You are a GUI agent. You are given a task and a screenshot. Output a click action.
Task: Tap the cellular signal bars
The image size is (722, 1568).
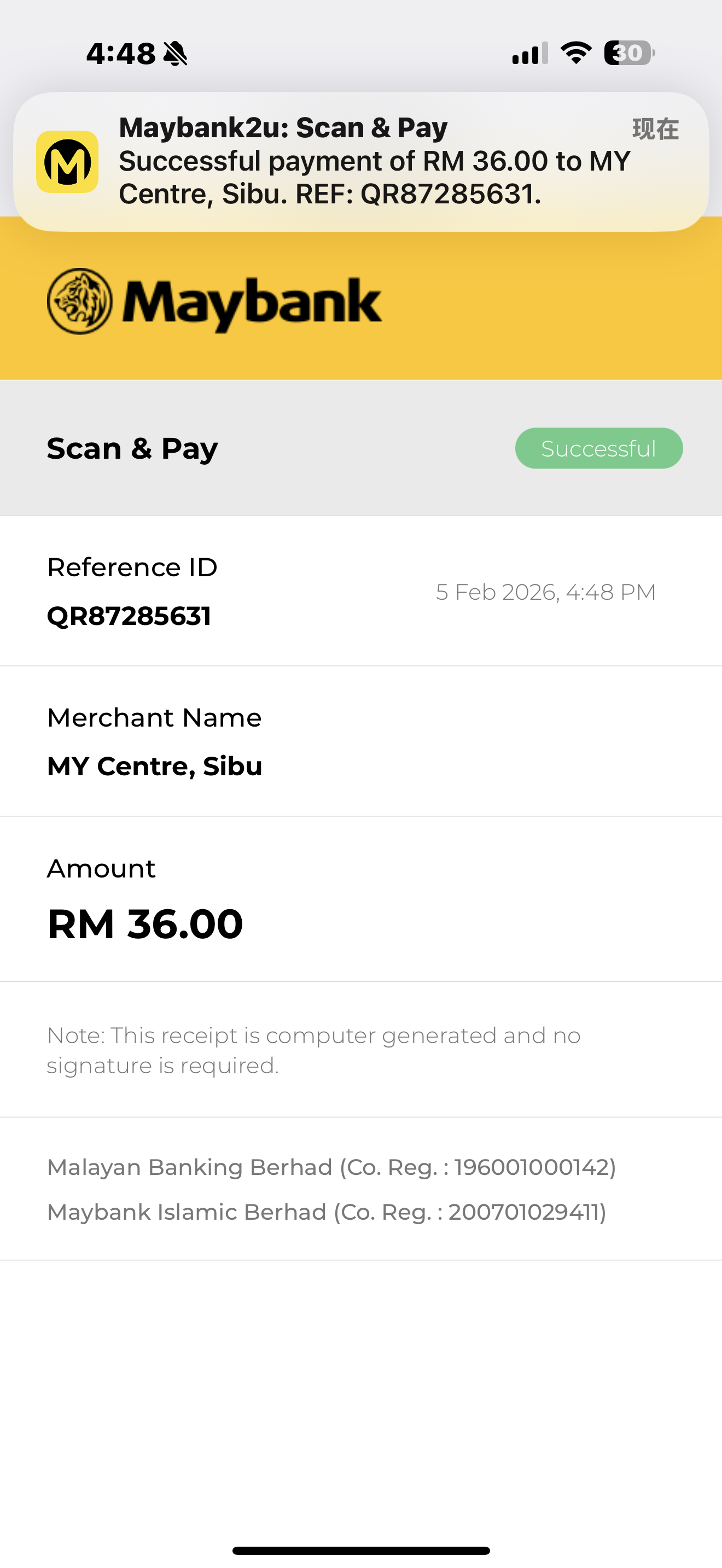click(x=529, y=54)
